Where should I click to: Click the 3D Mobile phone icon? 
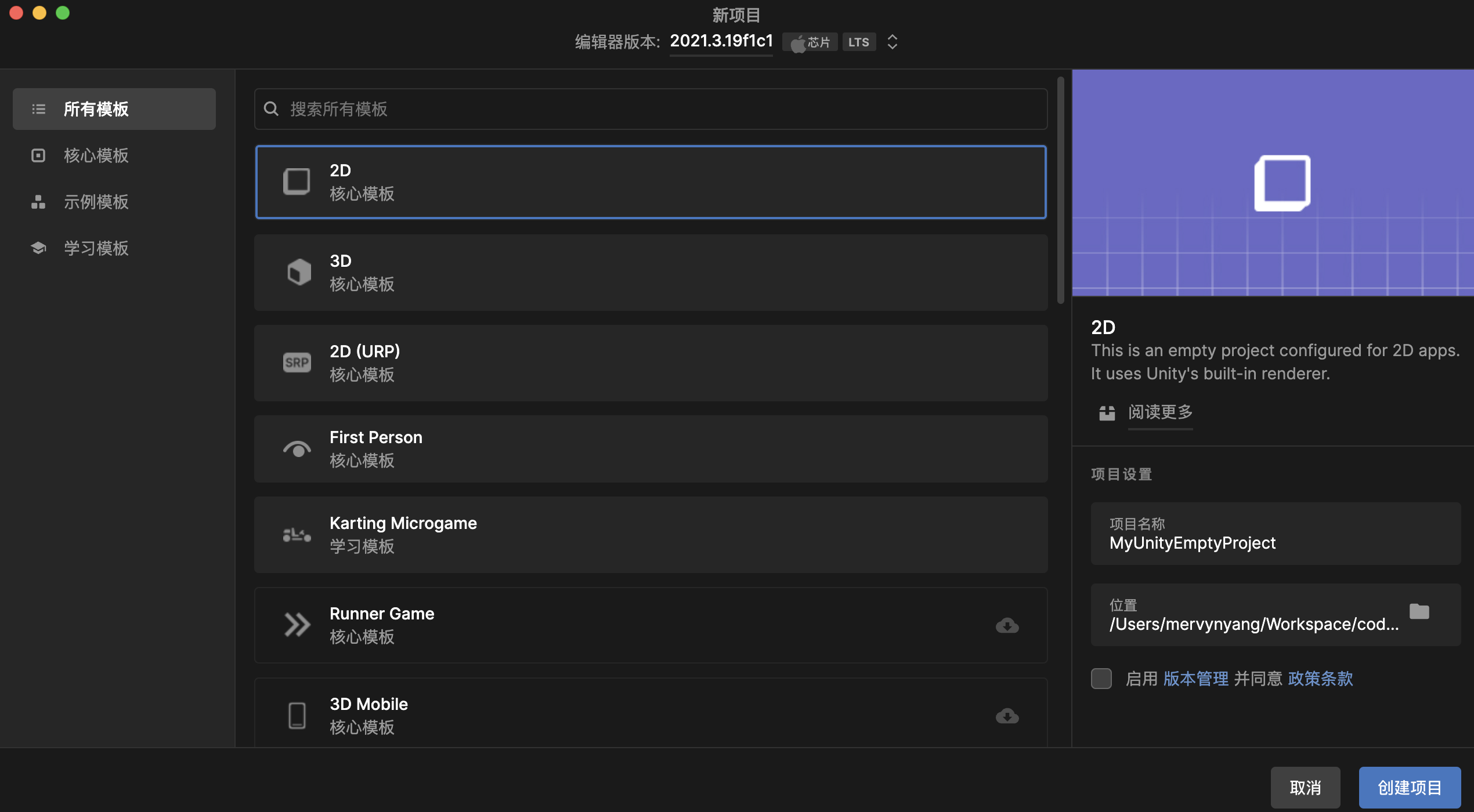coord(297,715)
